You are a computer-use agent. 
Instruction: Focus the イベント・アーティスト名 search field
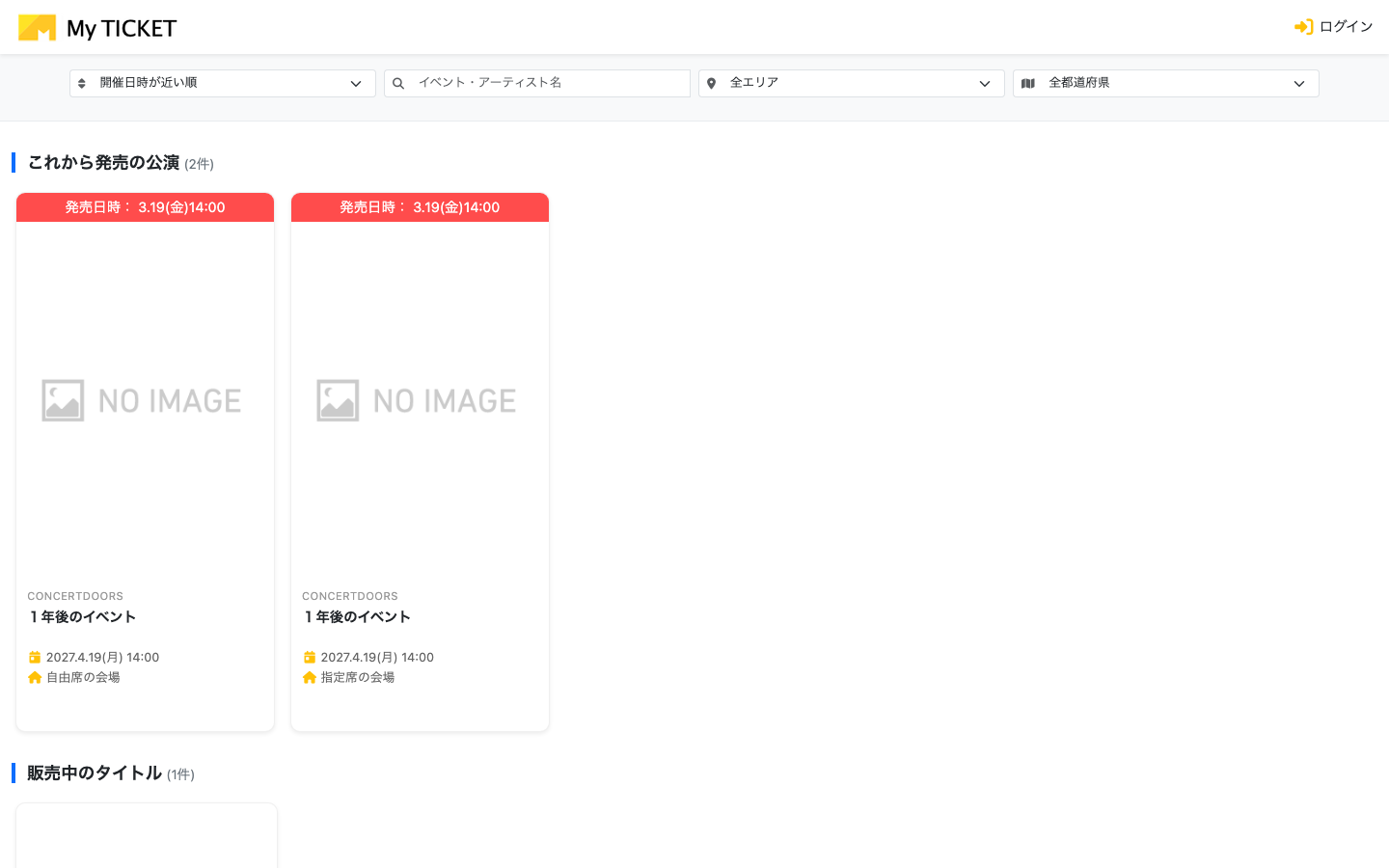pos(537,83)
